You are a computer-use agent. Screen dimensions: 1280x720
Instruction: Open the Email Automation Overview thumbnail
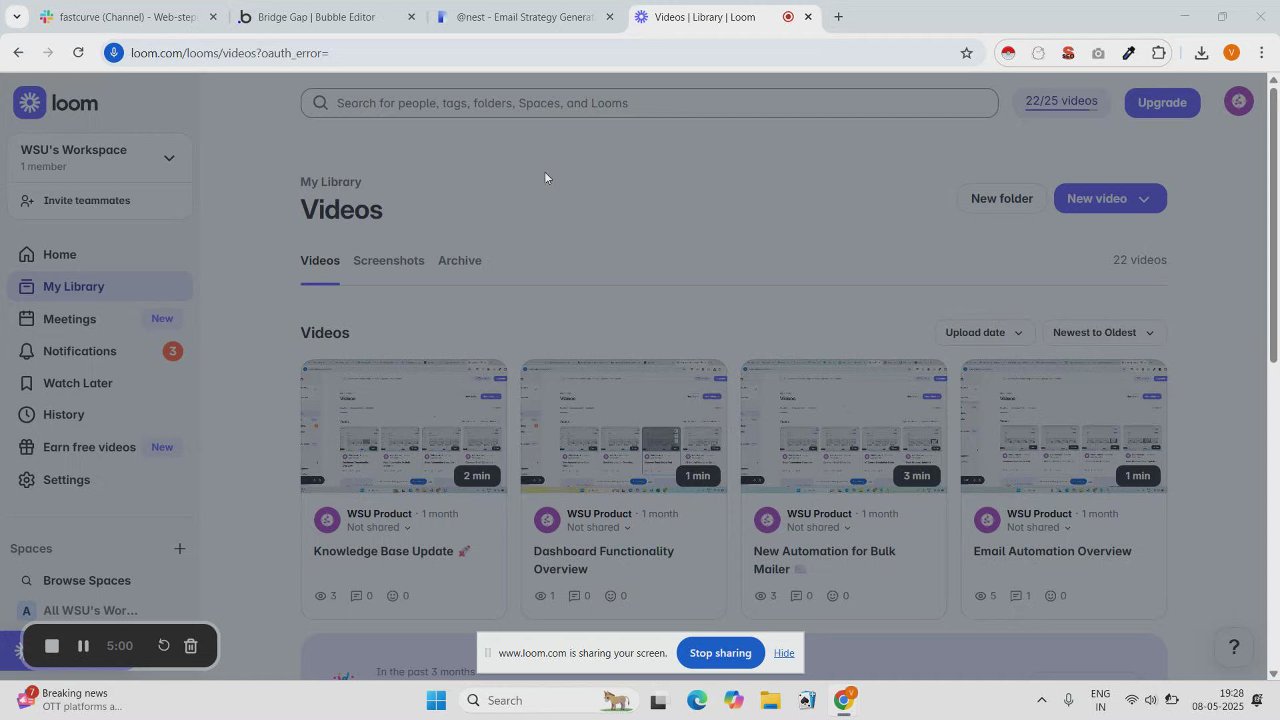click(1064, 427)
